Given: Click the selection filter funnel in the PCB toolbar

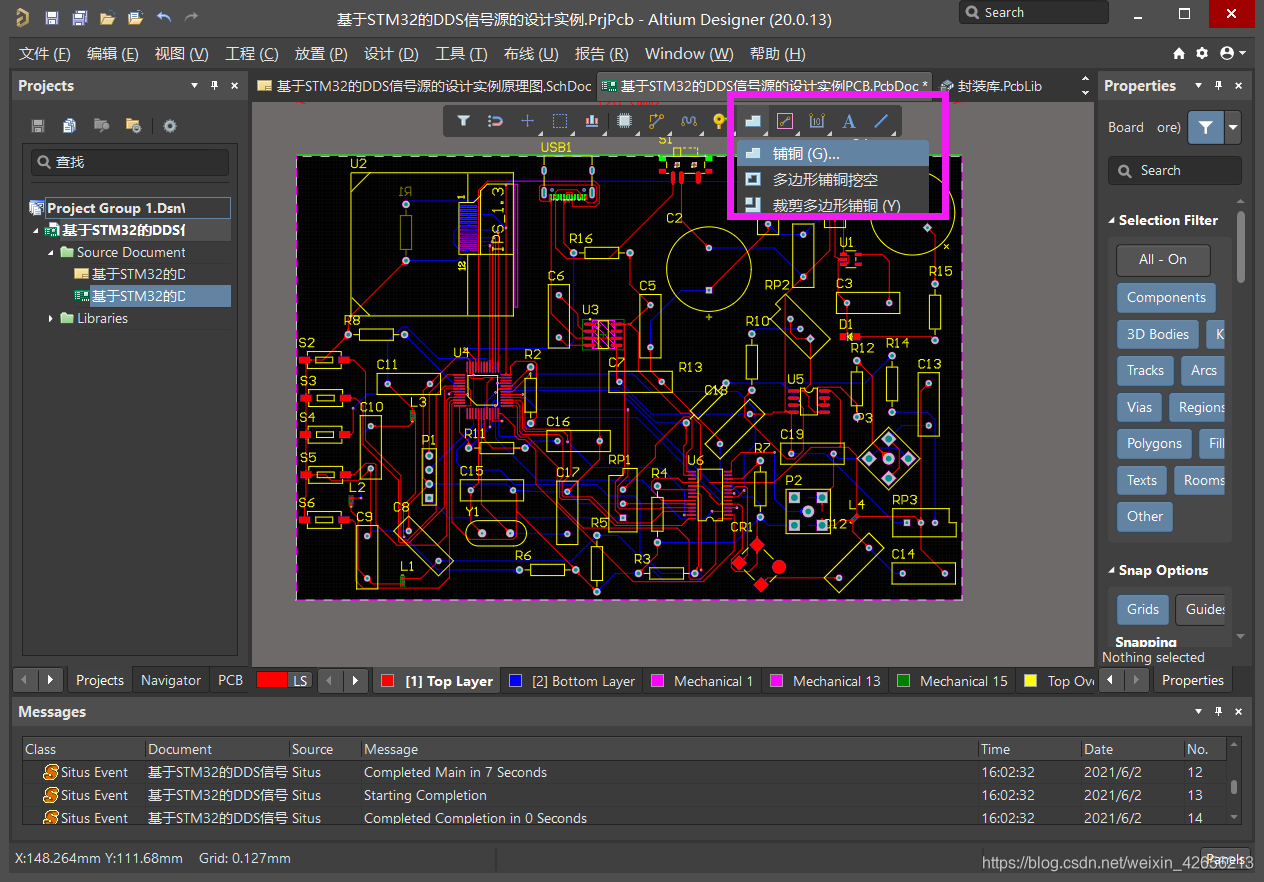Looking at the screenshot, I should [464, 121].
